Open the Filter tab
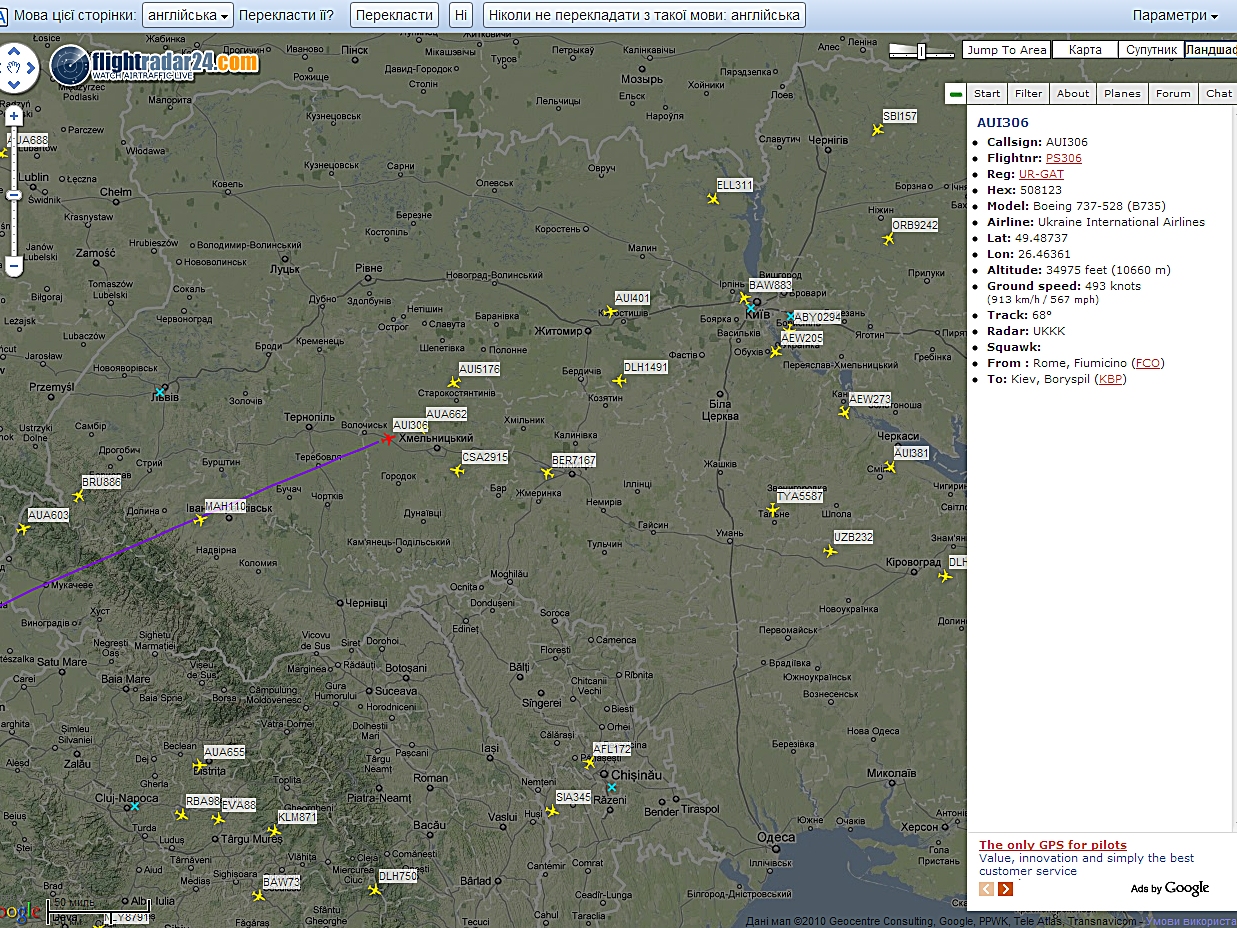The image size is (1237, 928). click(1028, 93)
